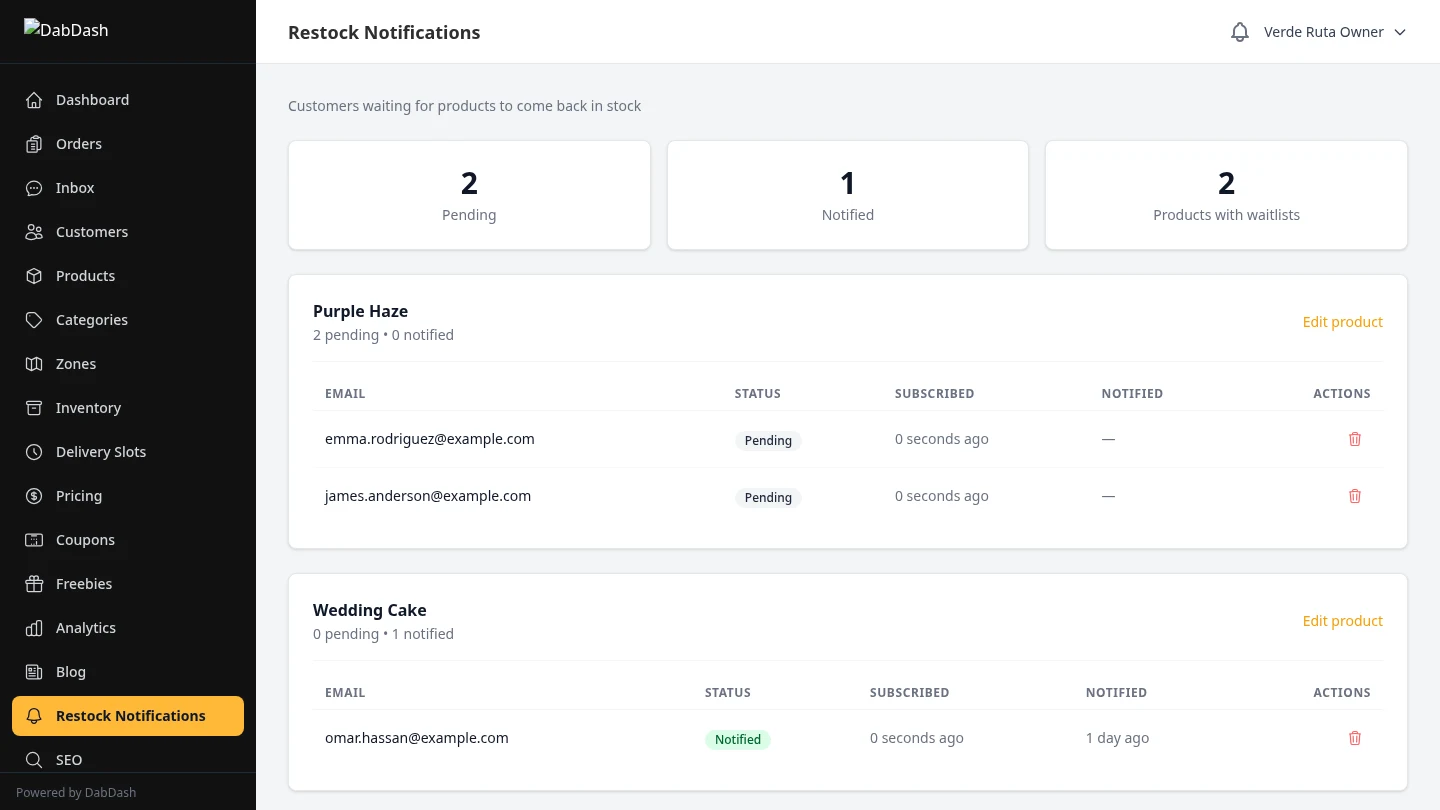Click the Products sidebar icon

tap(34, 275)
